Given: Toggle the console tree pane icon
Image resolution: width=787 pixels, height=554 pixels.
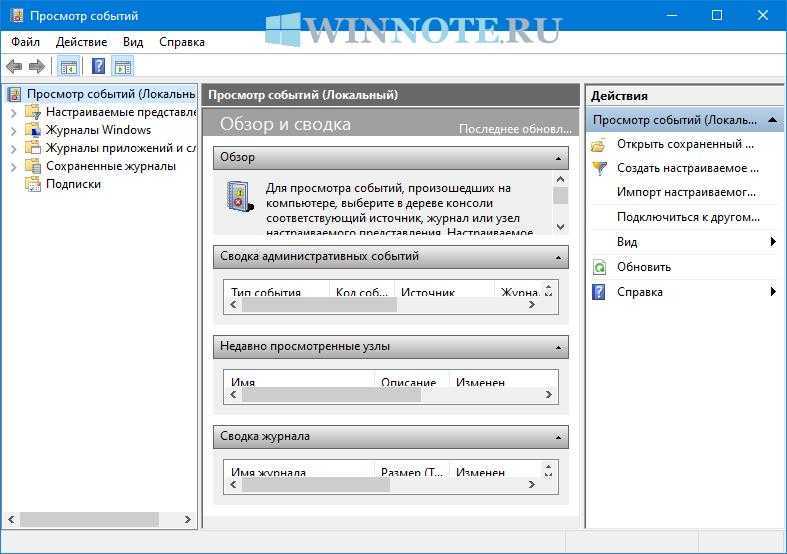Looking at the screenshot, I should [69, 66].
